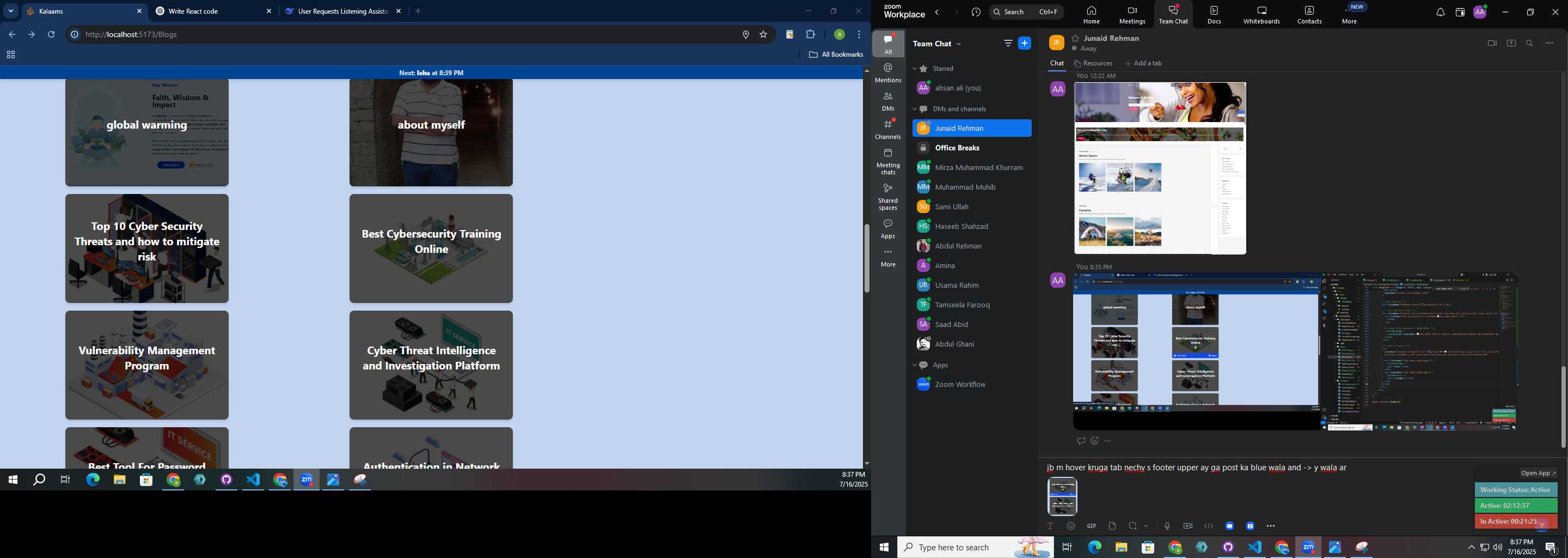Collapse the Apps section in chat list

[914, 366]
